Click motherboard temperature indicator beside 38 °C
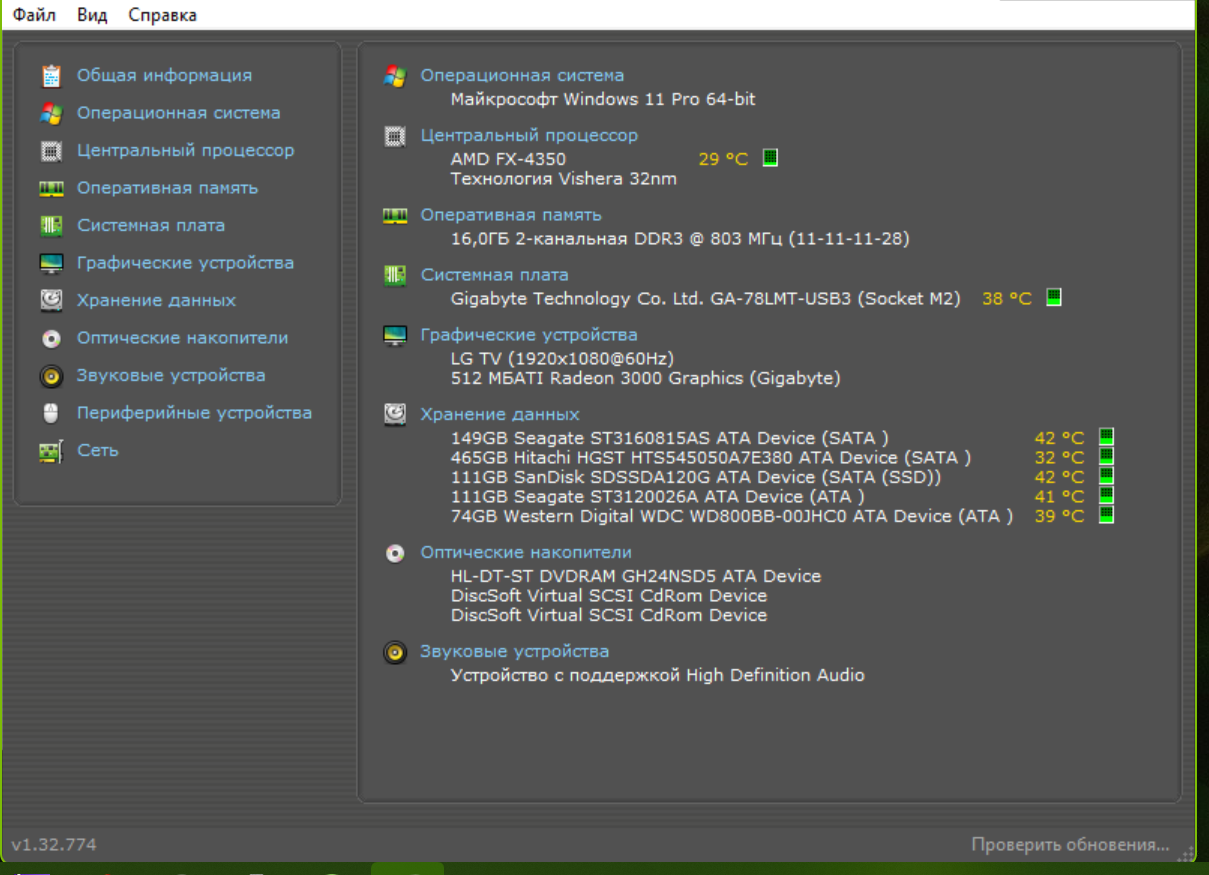The height and width of the screenshot is (875, 1209). pyautogui.click(x=1053, y=298)
